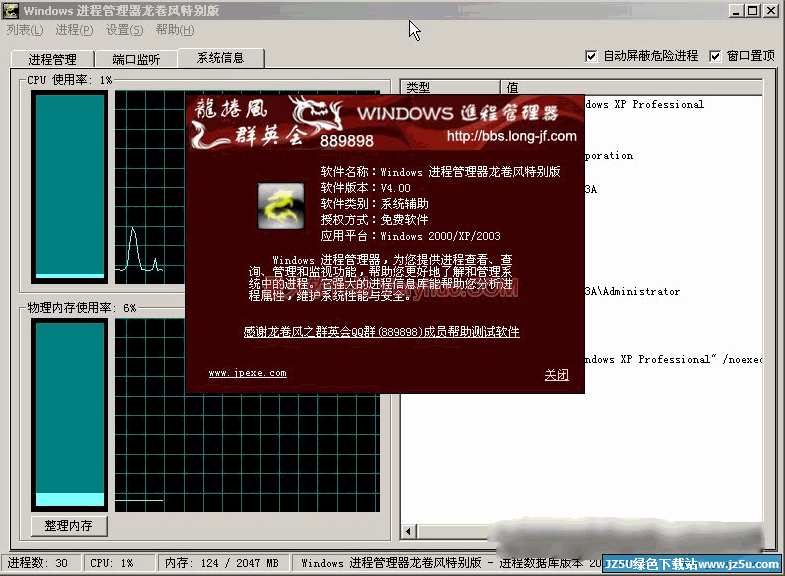Toggle 窗口置顶 checkbox
Viewport: 785px width, 576px height.
(x=715, y=56)
